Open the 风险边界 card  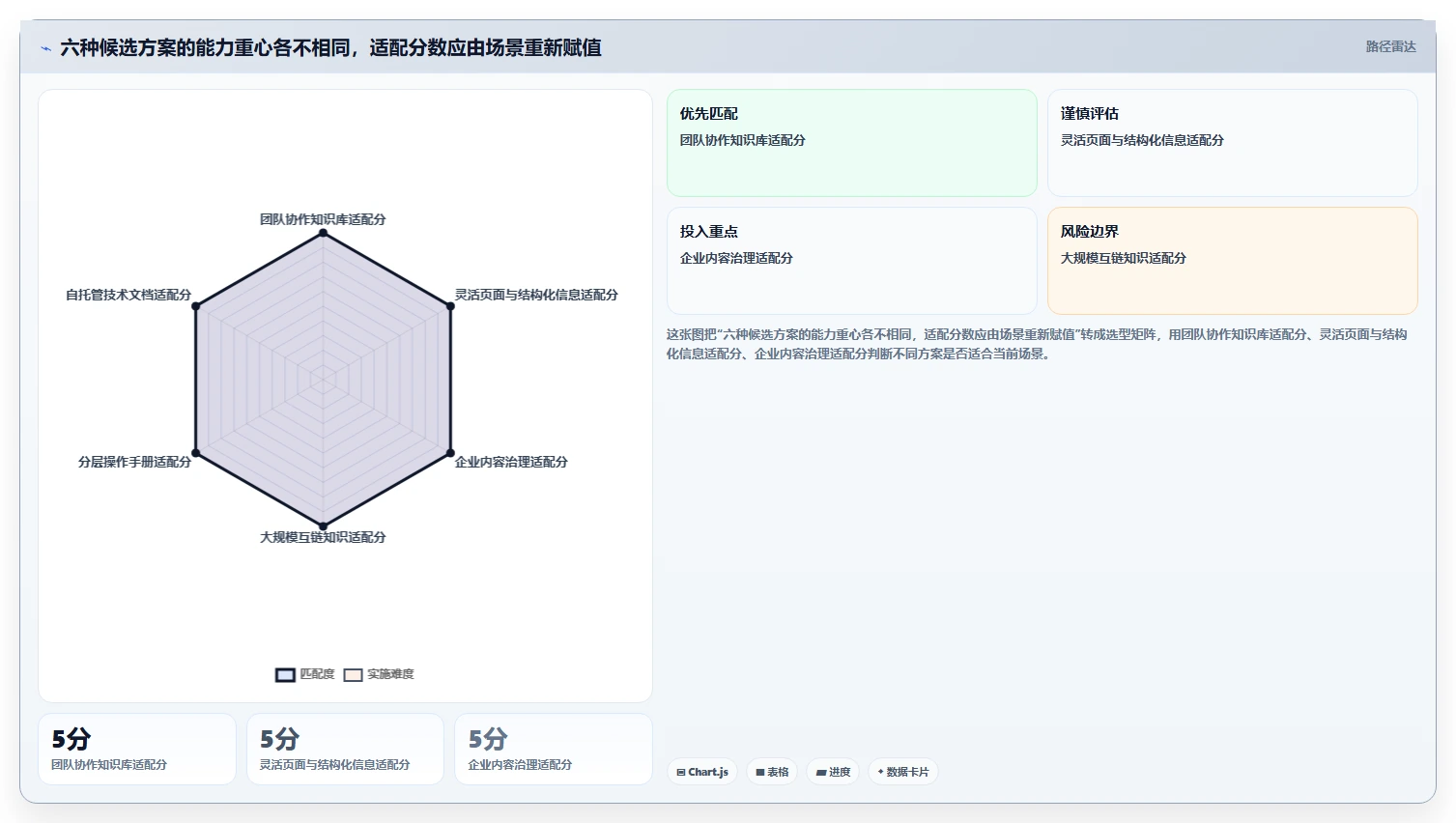coord(1232,261)
